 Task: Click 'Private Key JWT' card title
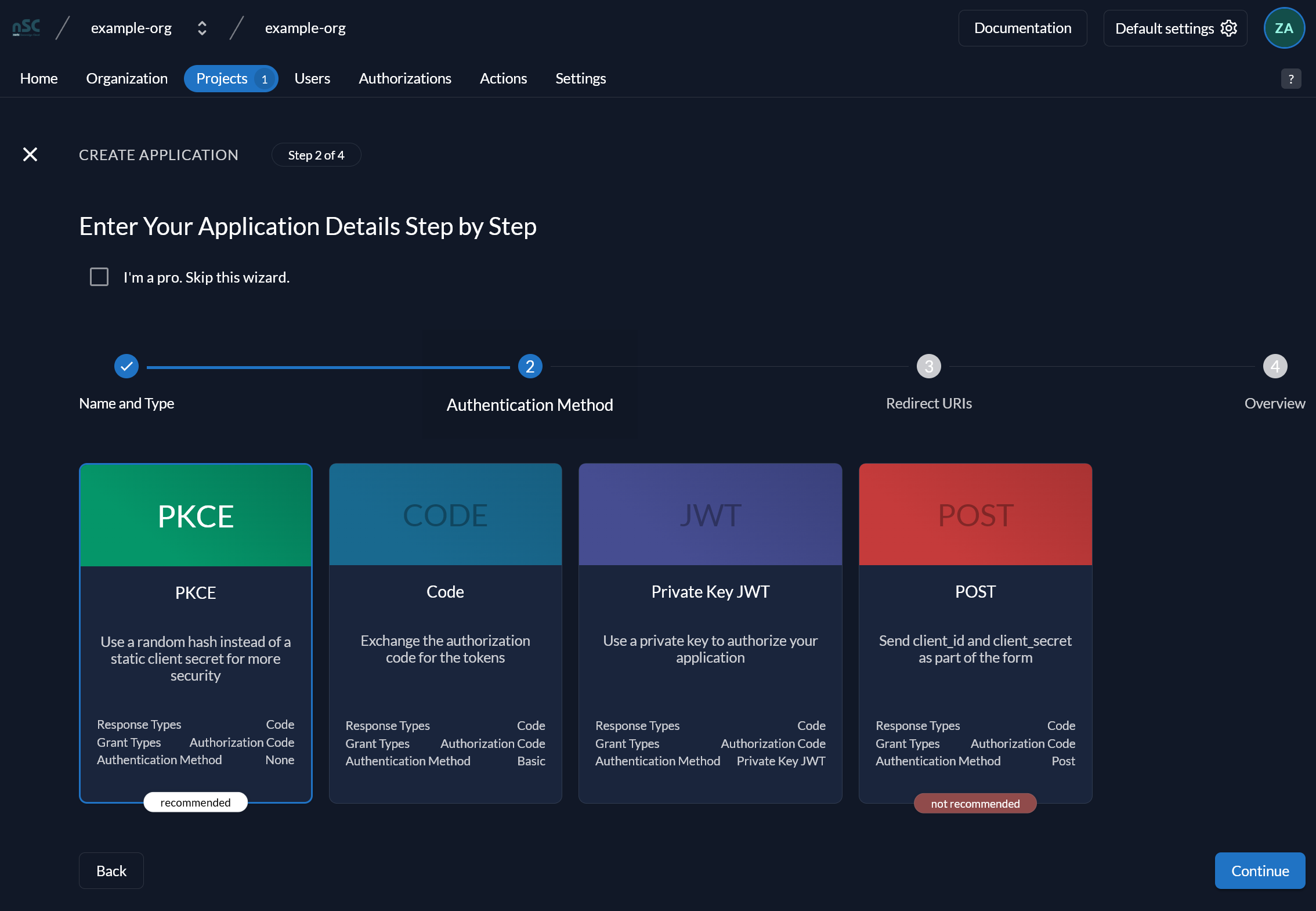[710, 591]
